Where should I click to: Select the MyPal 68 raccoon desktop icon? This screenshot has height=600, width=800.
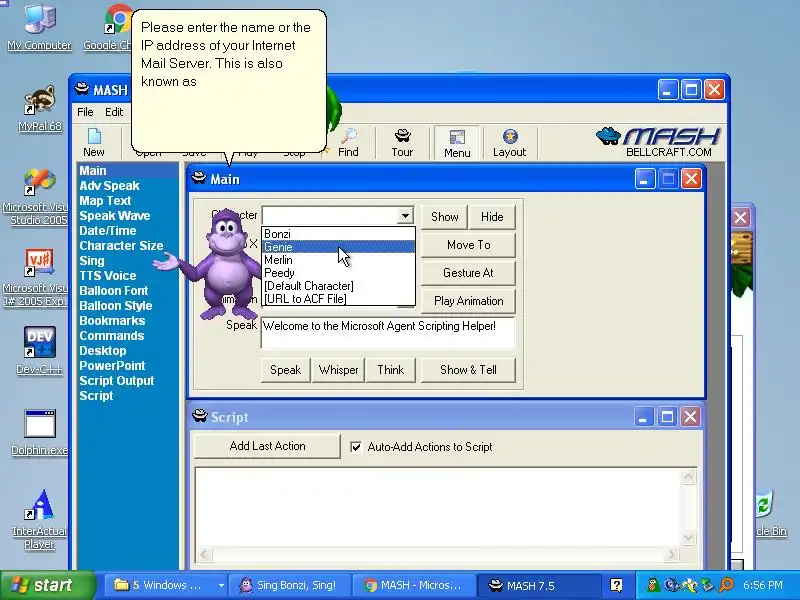coord(39,108)
